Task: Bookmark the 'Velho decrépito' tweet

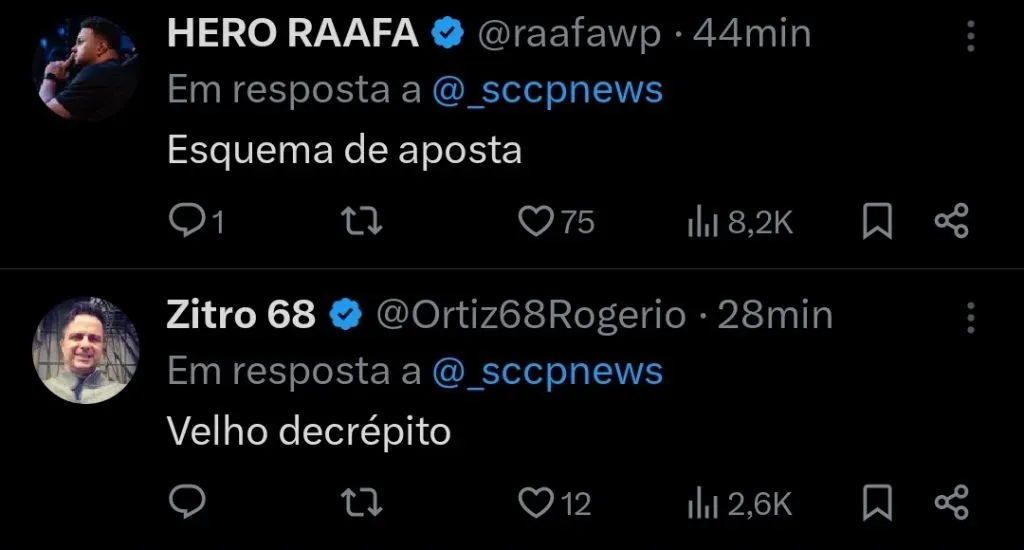Action: (x=877, y=503)
